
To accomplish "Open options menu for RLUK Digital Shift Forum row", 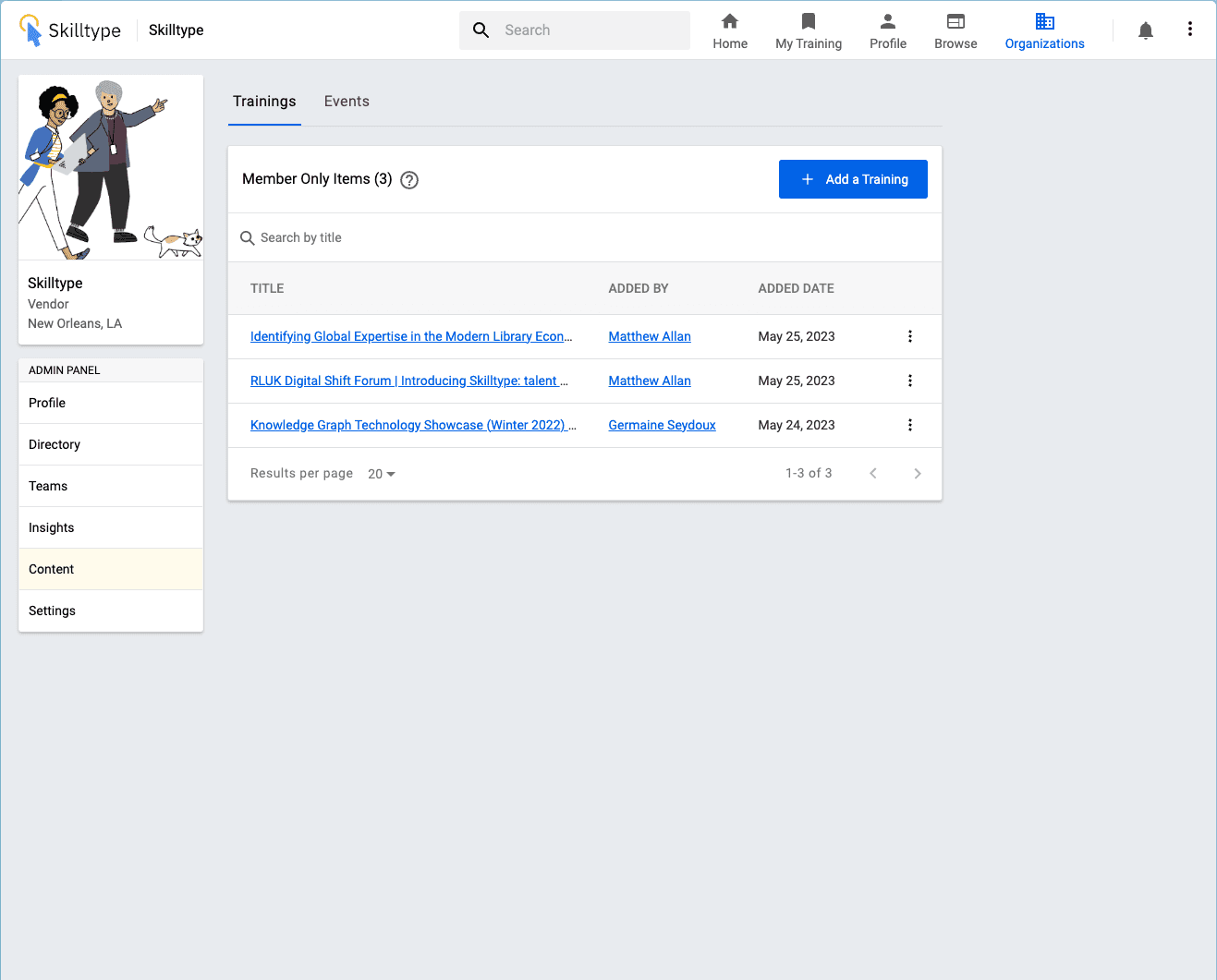I will [x=910, y=381].
